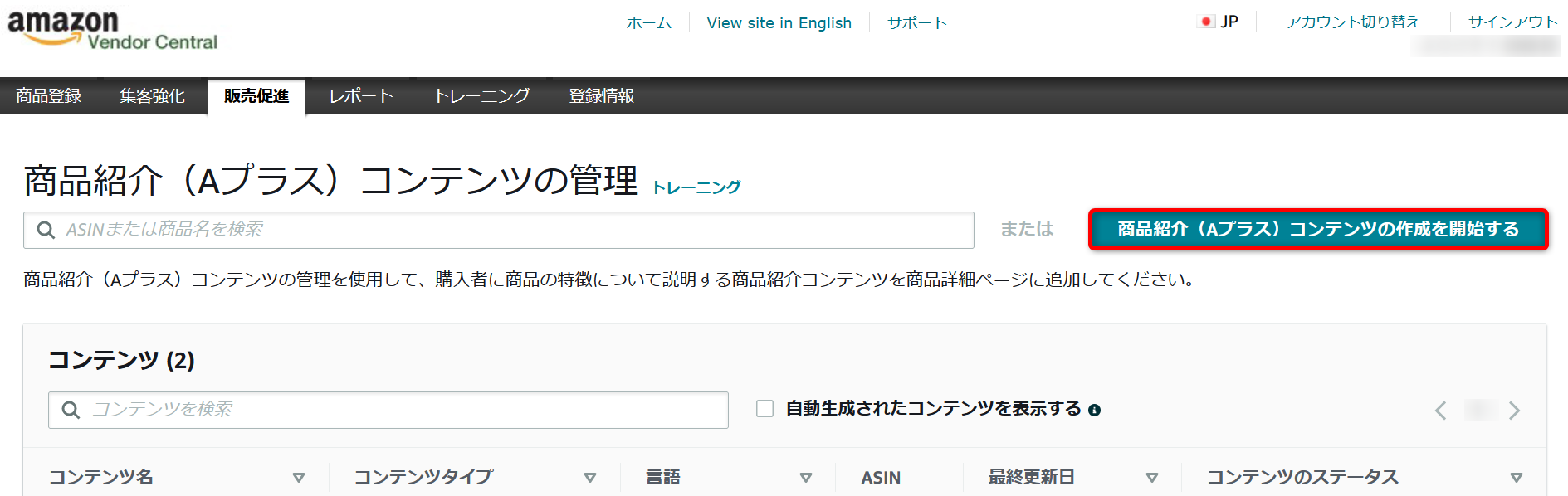Expand the コンテンツ名 column sort arrow

[x=299, y=478]
